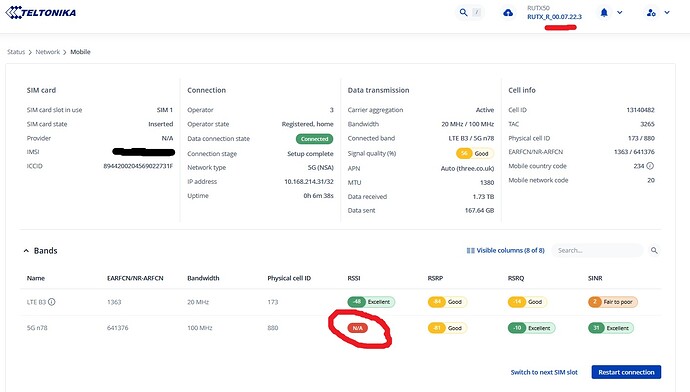Click the firmware version RUTX_R_00.07.22.3 link
Viewport: 690px width, 392px height.
(554, 17)
